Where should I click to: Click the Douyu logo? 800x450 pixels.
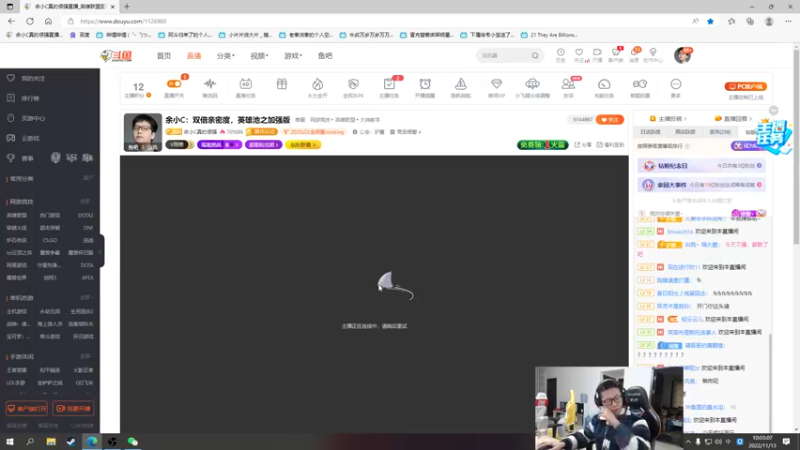(116, 56)
